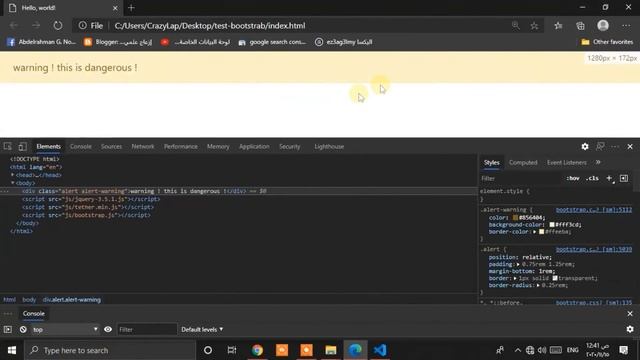
Task: Open the Lighthouse tab
Action: coord(329,146)
